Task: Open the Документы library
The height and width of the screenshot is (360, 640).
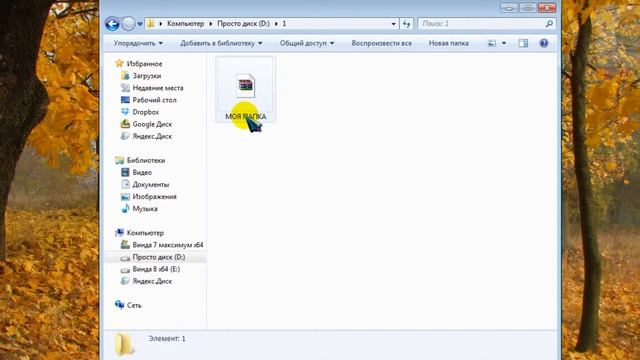Action: [x=151, y=184]
